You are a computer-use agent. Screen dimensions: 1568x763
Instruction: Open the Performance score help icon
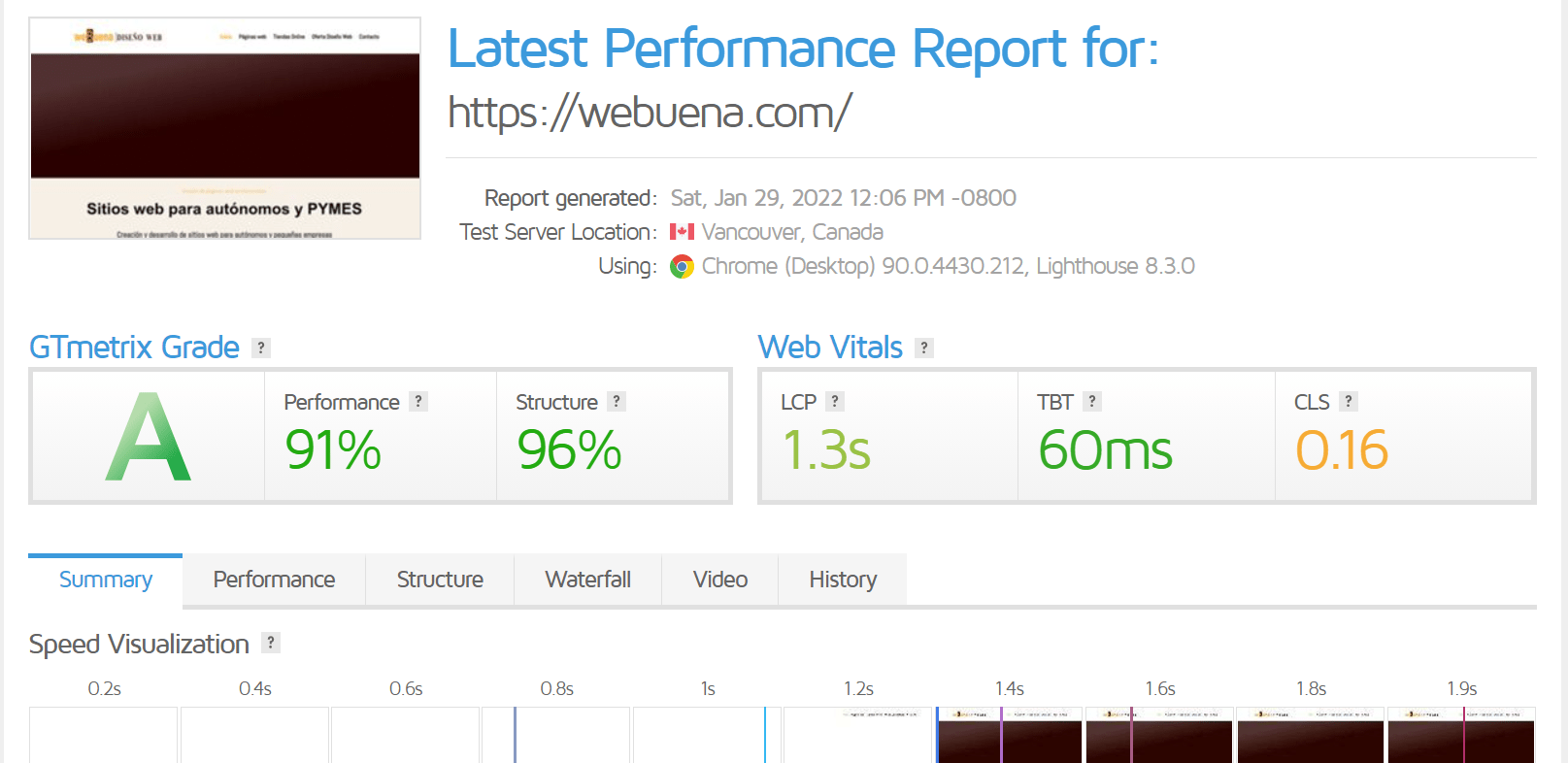coord(418,401)
